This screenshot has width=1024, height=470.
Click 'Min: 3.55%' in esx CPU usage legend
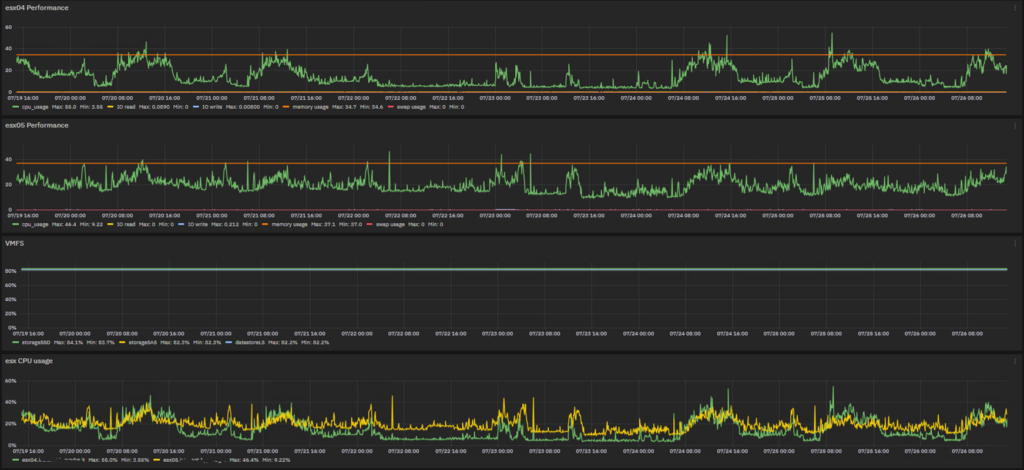[x=135, y=461]
